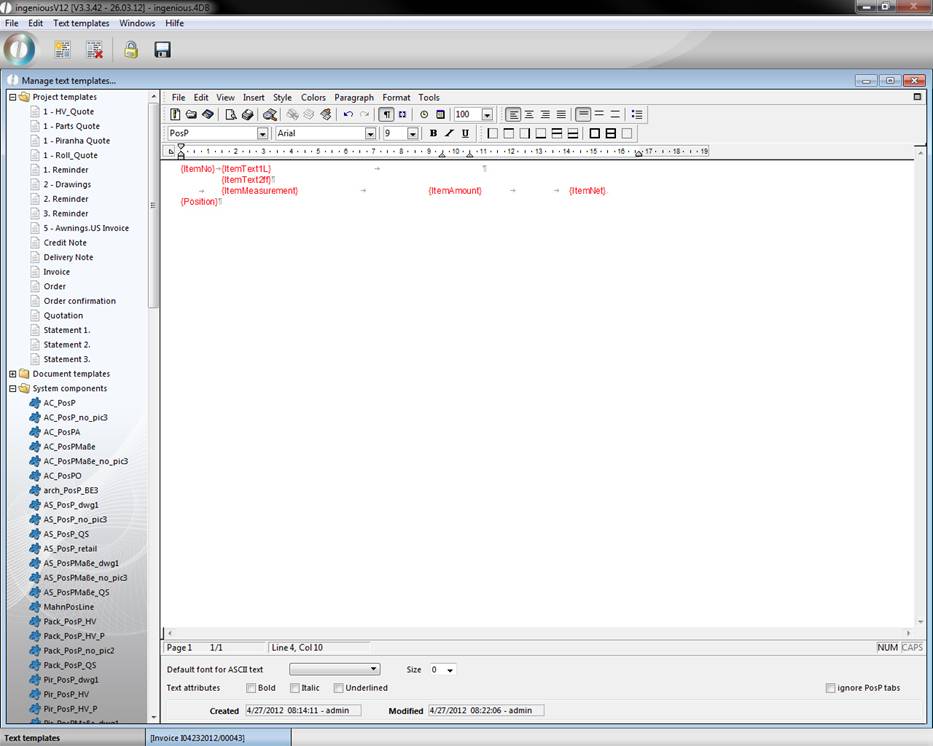The height and width of the screenshot is (746, 933).
Task: Expand the Document templates folder
Action: [x=12, y=374]
